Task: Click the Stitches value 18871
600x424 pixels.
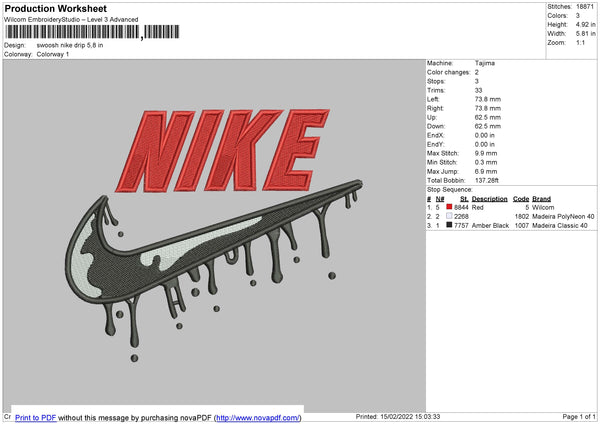Action: click(x=585, y=7)
